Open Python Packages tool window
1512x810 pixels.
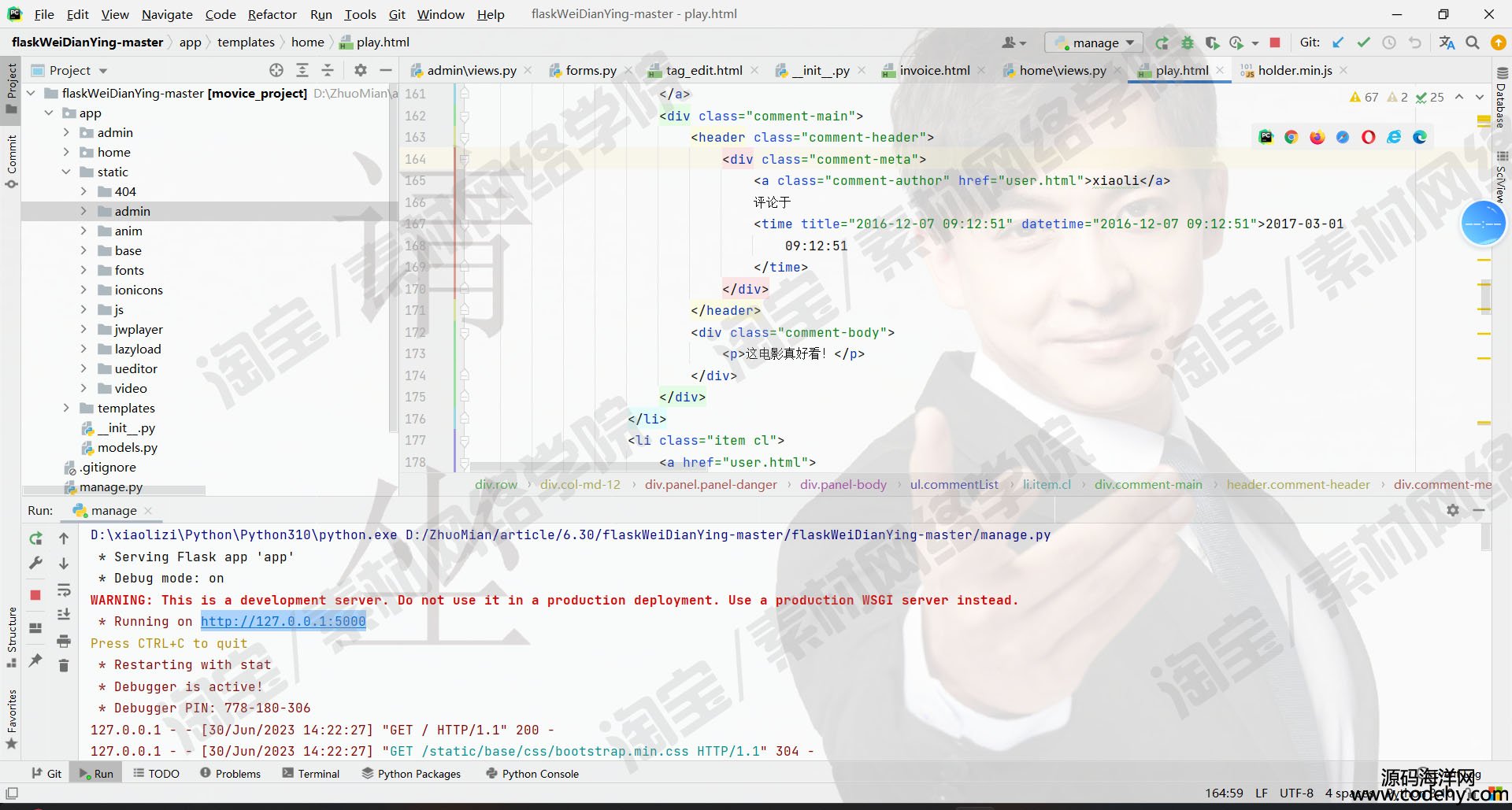click(x=412, y=774)
